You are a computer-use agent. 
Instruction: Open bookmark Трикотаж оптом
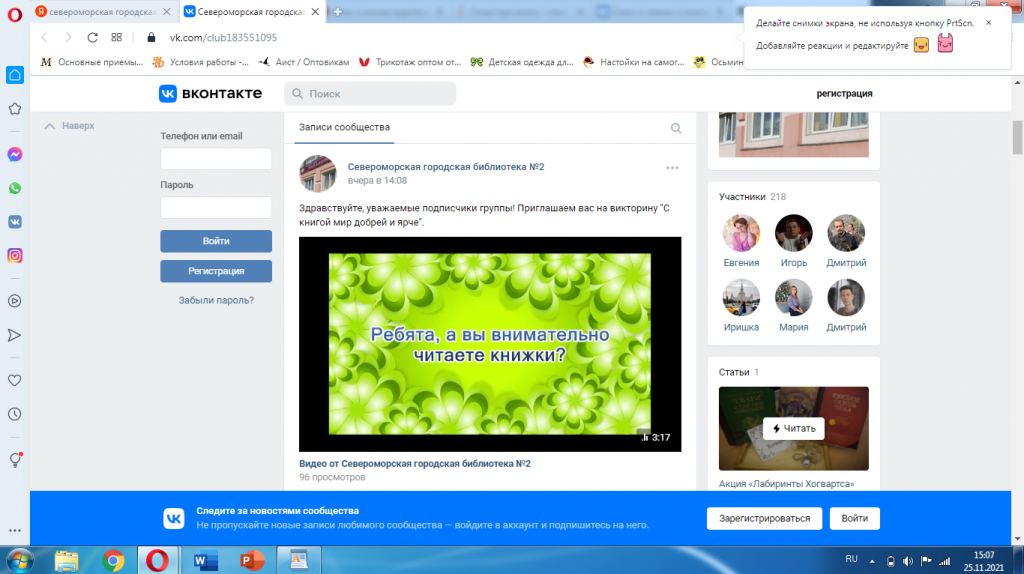[x=409, y=62]
